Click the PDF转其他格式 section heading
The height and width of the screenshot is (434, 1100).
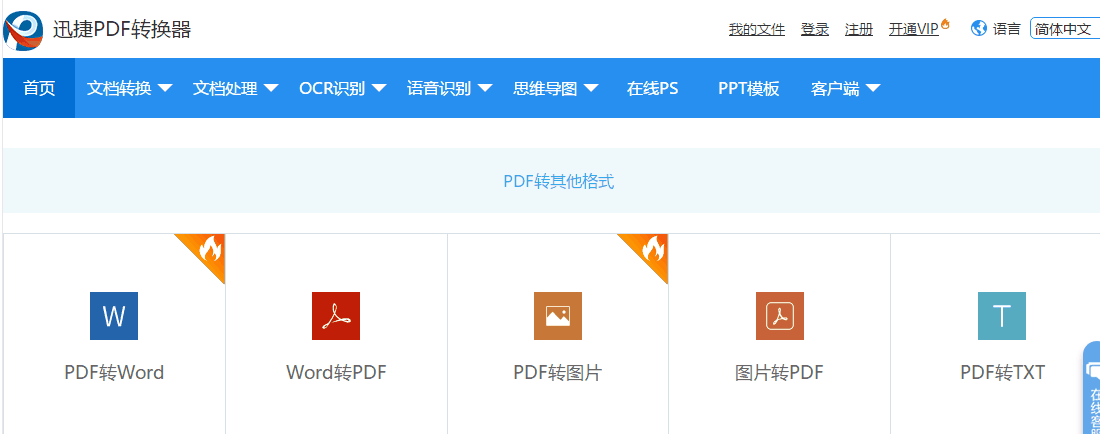pos(558,182)
